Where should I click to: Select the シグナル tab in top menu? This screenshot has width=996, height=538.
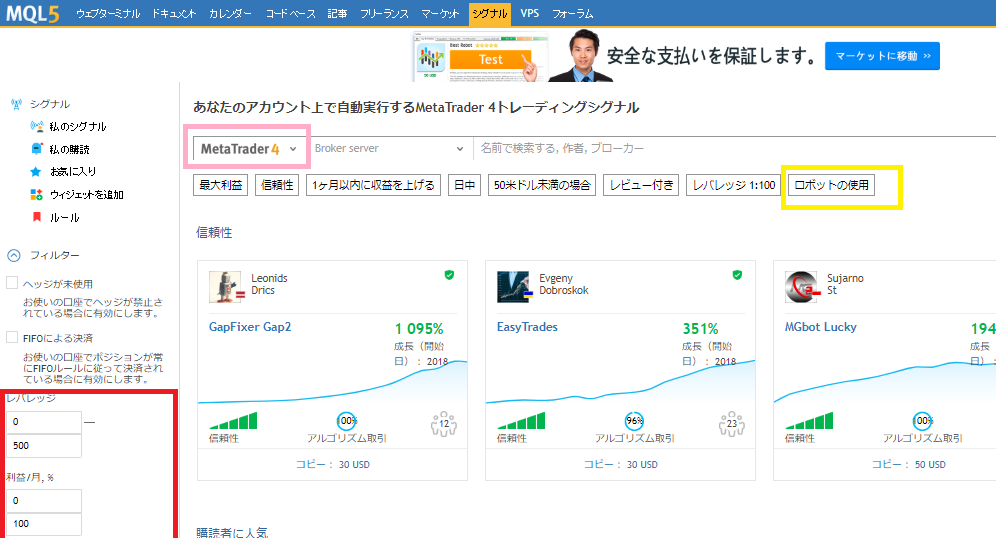pyautogui.click(x=490, y=13)
